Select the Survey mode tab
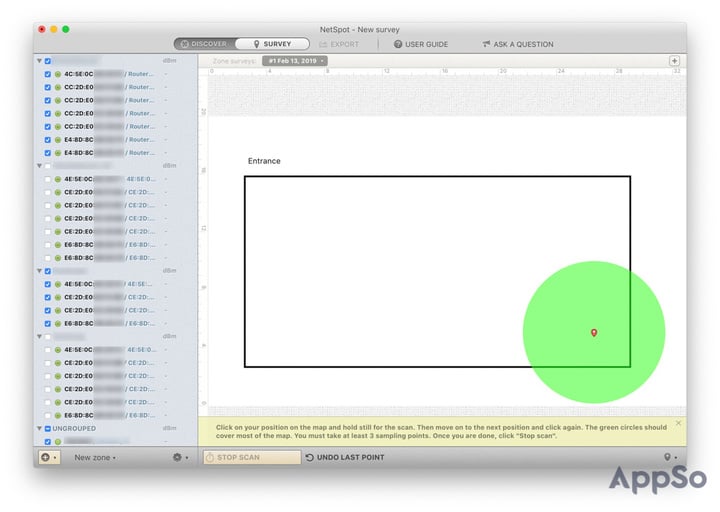 (x=272, y=44)
